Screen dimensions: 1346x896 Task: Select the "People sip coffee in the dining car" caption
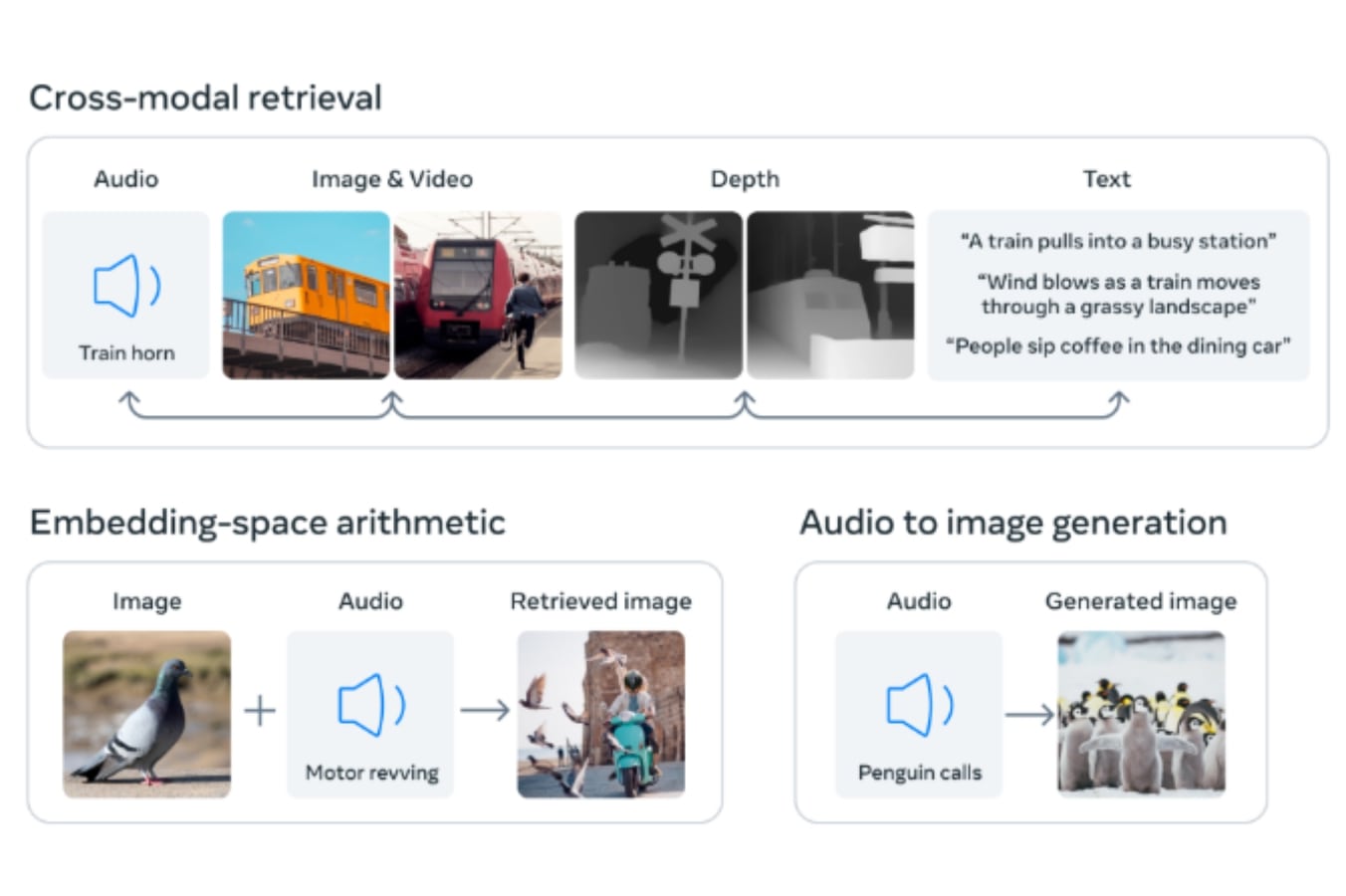tap(1118, 346)
